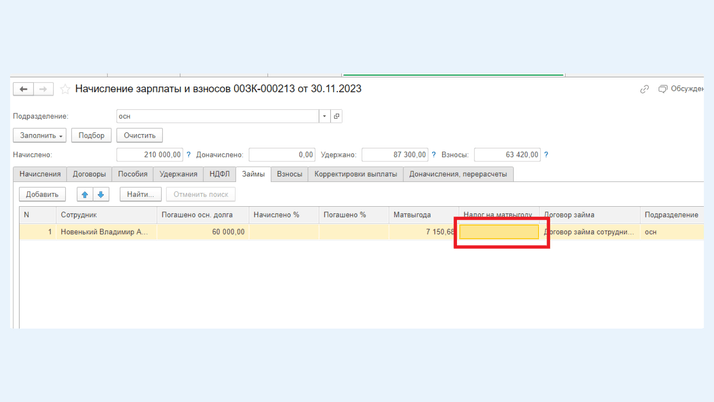Click the back navigation arrow

pyautogui.click(x=23, y=89)
